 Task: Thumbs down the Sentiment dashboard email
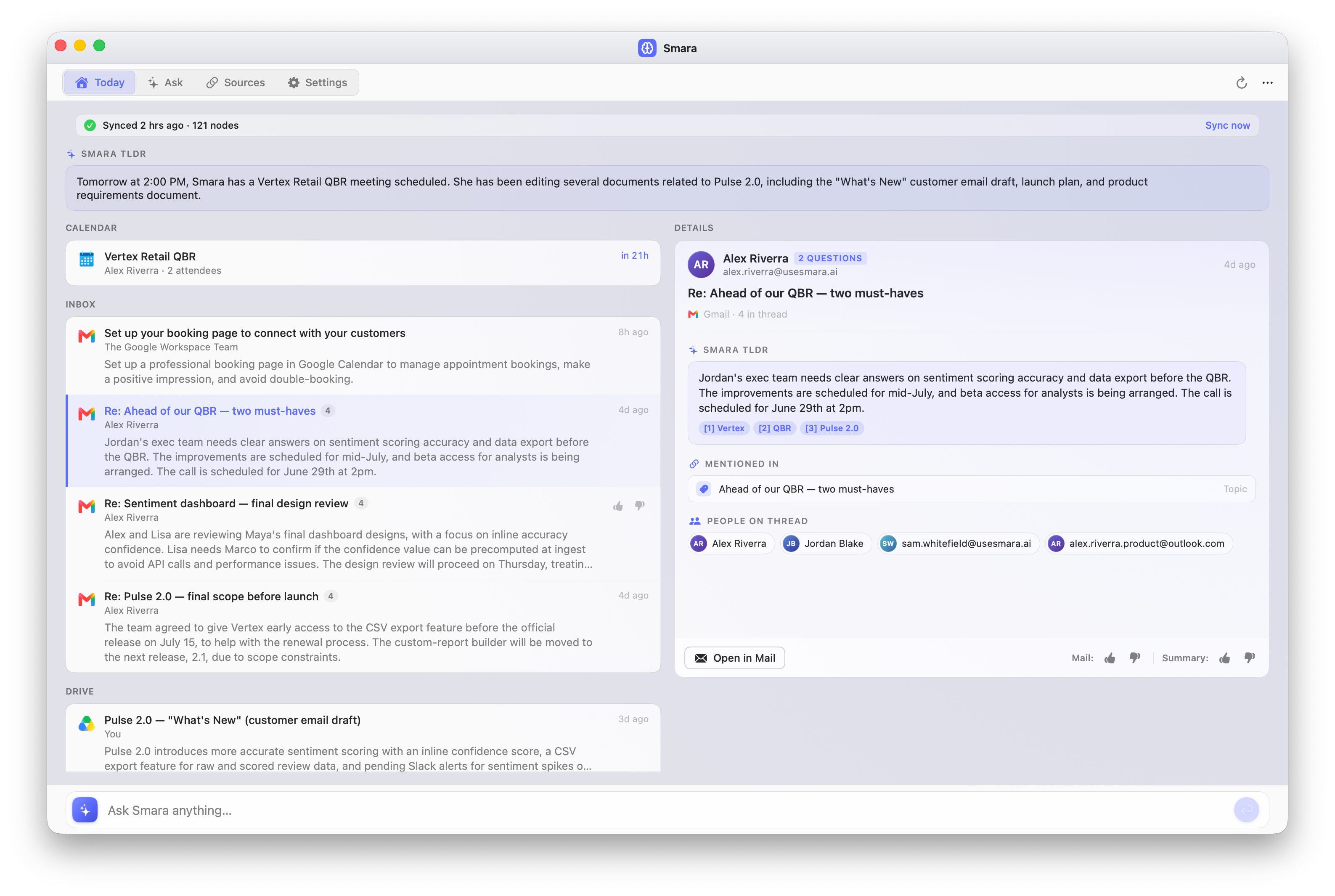click(640, 506)
